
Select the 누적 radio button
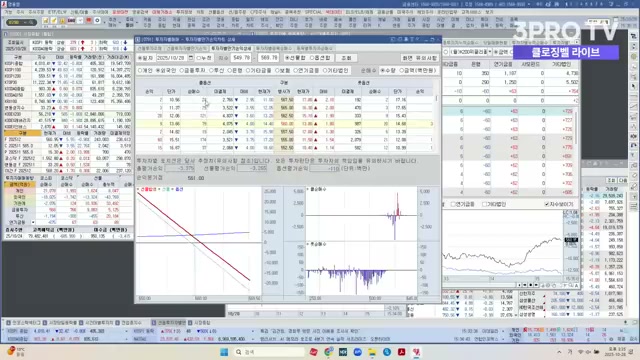coord(199,58)
